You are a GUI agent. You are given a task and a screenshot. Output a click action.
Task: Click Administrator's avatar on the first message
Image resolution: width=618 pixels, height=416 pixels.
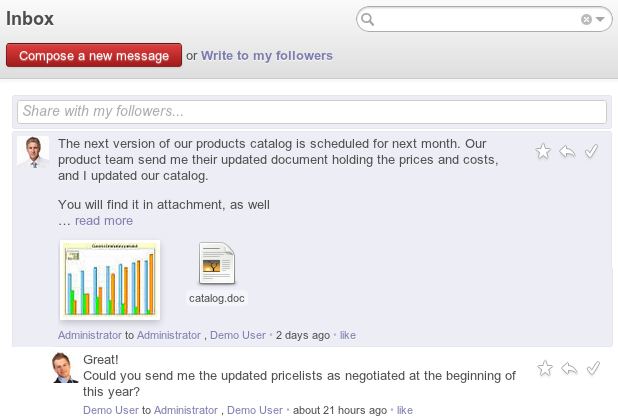[x=33, y=152]
